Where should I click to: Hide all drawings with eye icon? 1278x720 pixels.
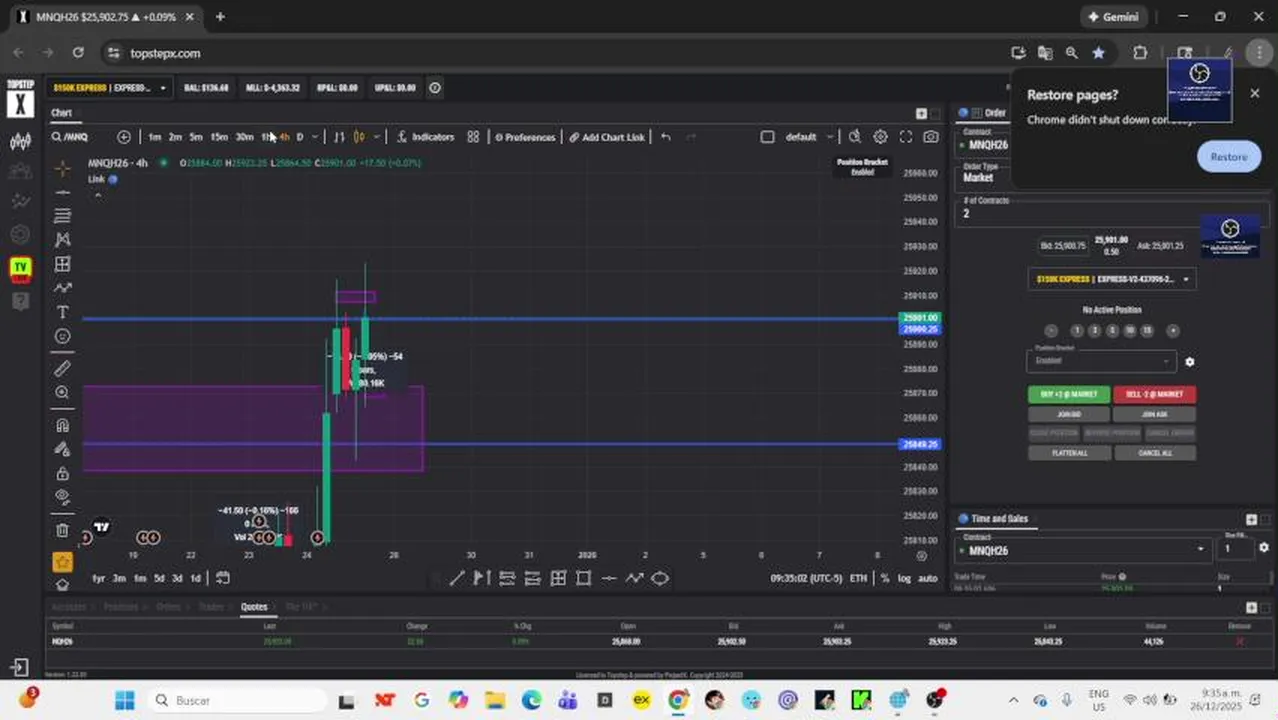(x=62, y=497)
